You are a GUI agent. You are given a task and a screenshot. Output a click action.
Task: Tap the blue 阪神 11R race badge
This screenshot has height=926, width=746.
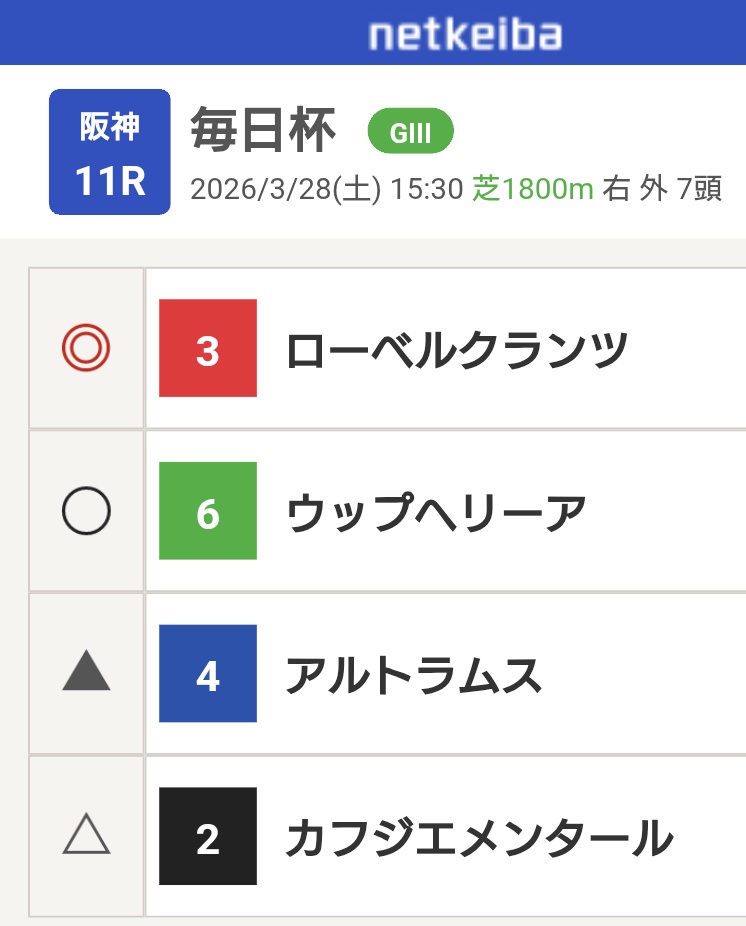coord(110,152)
